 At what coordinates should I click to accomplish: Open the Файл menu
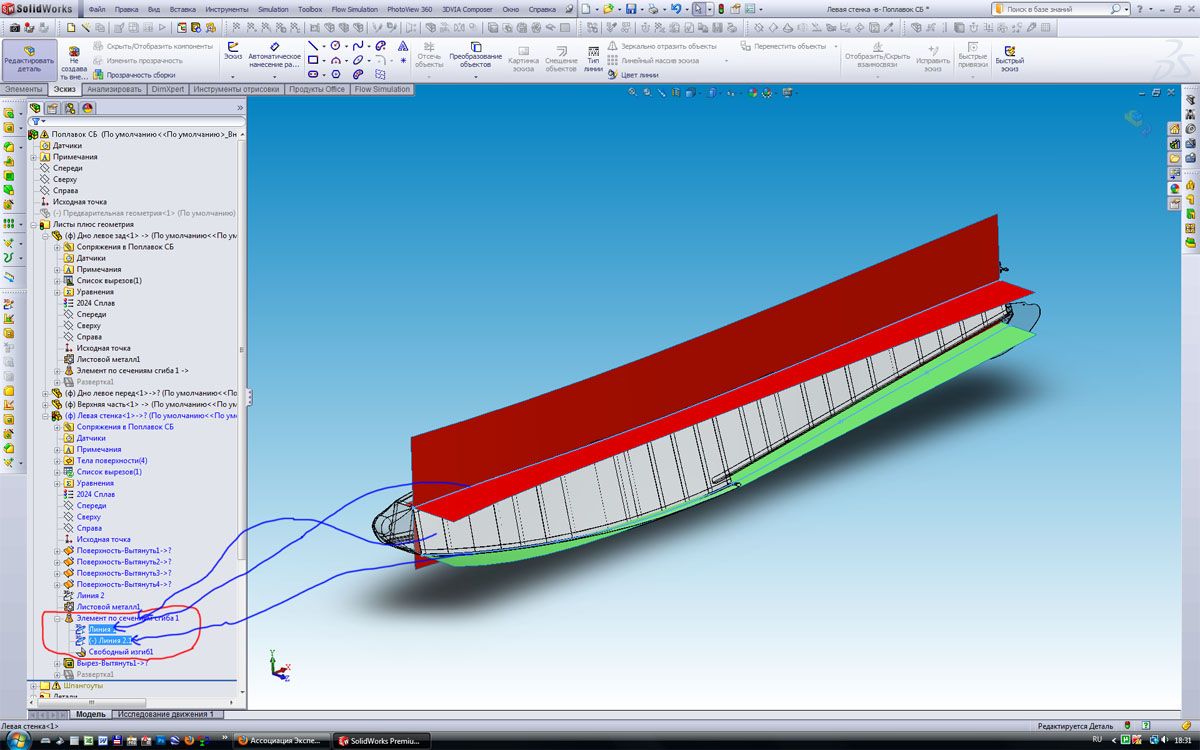click(97, 9)
